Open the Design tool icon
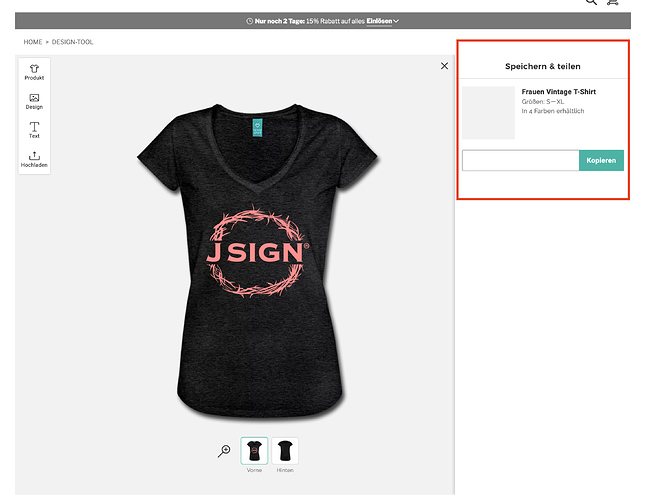650x500 pixels. (34, 101)
